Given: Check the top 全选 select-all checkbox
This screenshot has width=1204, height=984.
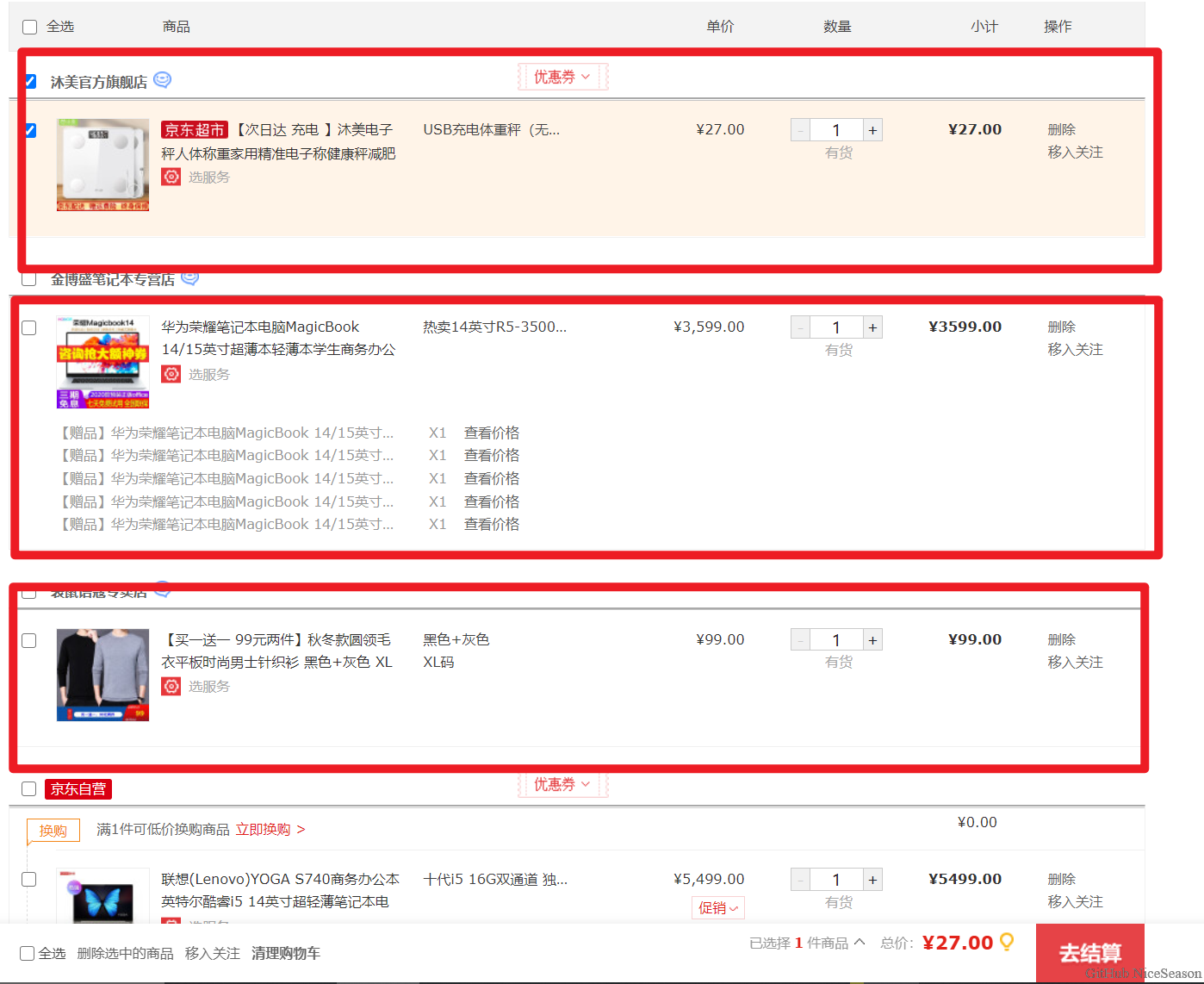Looking at the screenshot, I should click(x=30, y=27).
